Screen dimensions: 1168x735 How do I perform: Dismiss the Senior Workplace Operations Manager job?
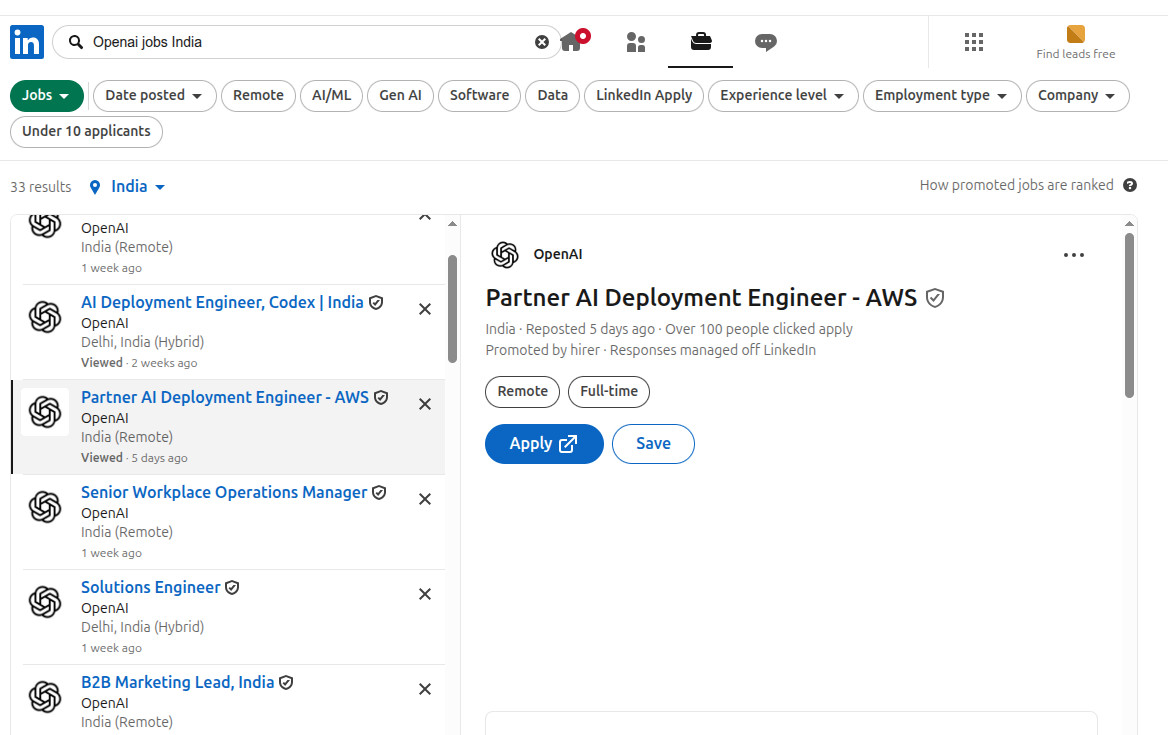tap(425, 499)
